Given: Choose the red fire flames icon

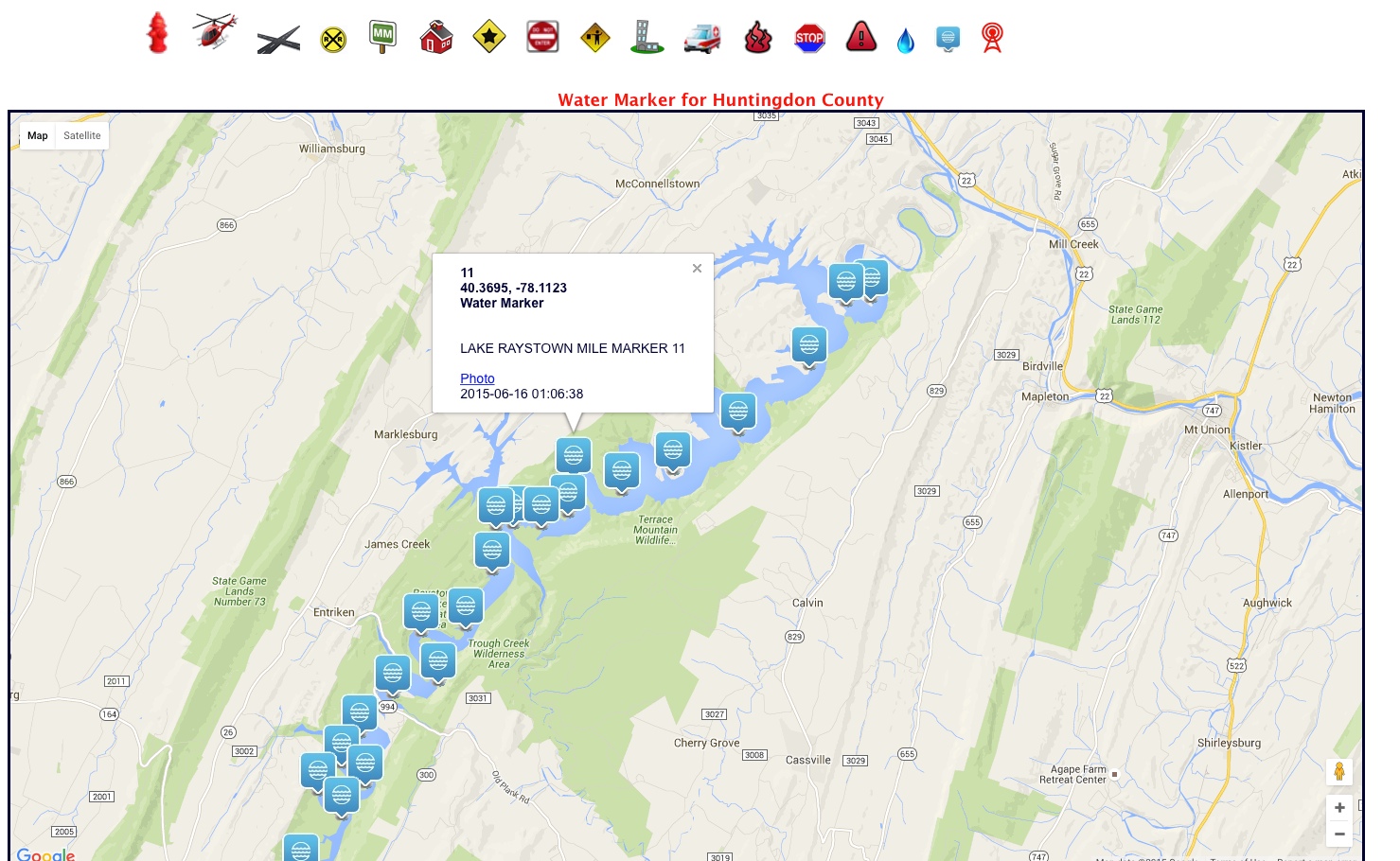Looking at the screenshot, I should click(x=757, y=38).
